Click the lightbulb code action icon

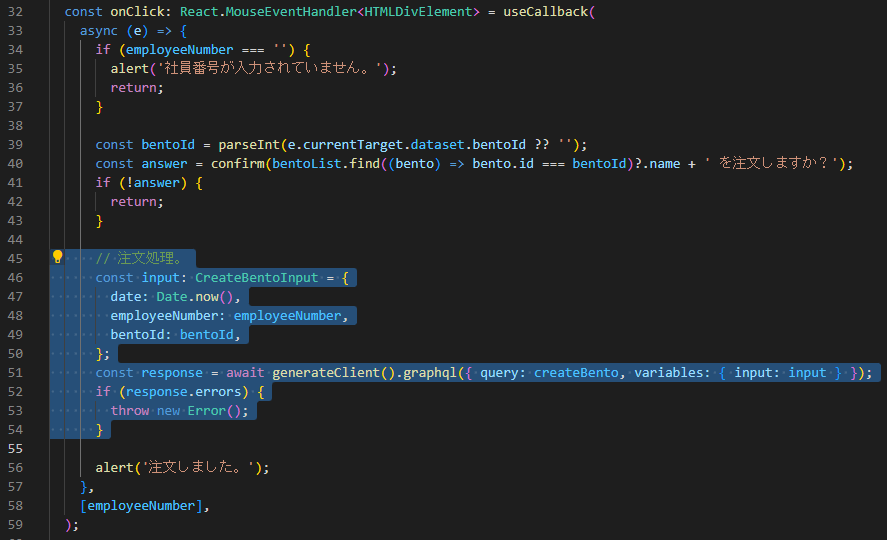[x=58, y=257]
